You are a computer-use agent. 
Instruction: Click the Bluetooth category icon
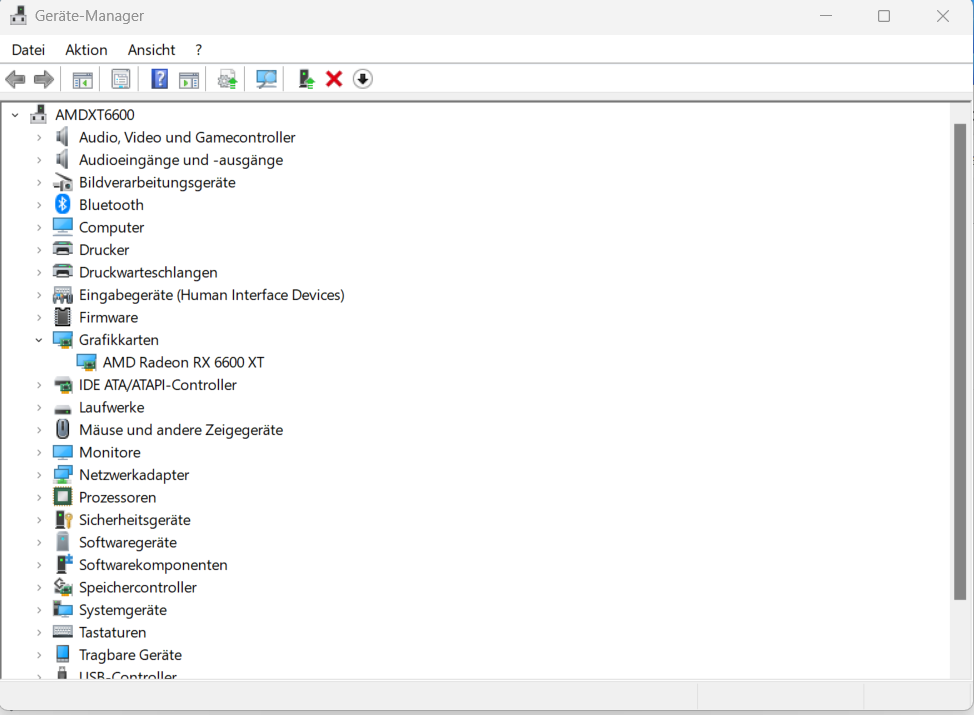tap(63, 204)
